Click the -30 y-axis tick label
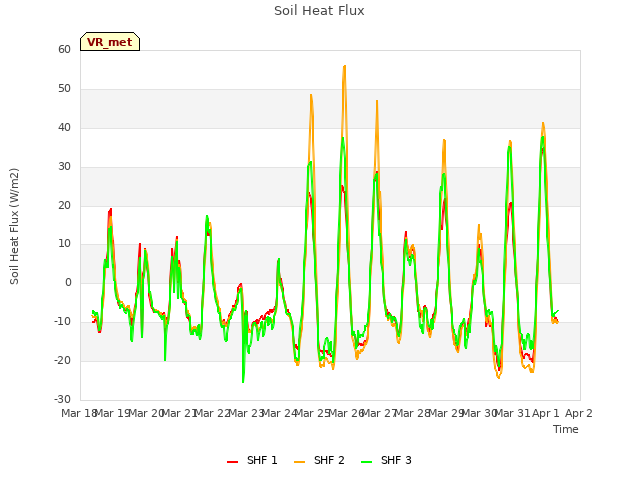The height and width of the screenshot is (480, 640). [62, 399]
